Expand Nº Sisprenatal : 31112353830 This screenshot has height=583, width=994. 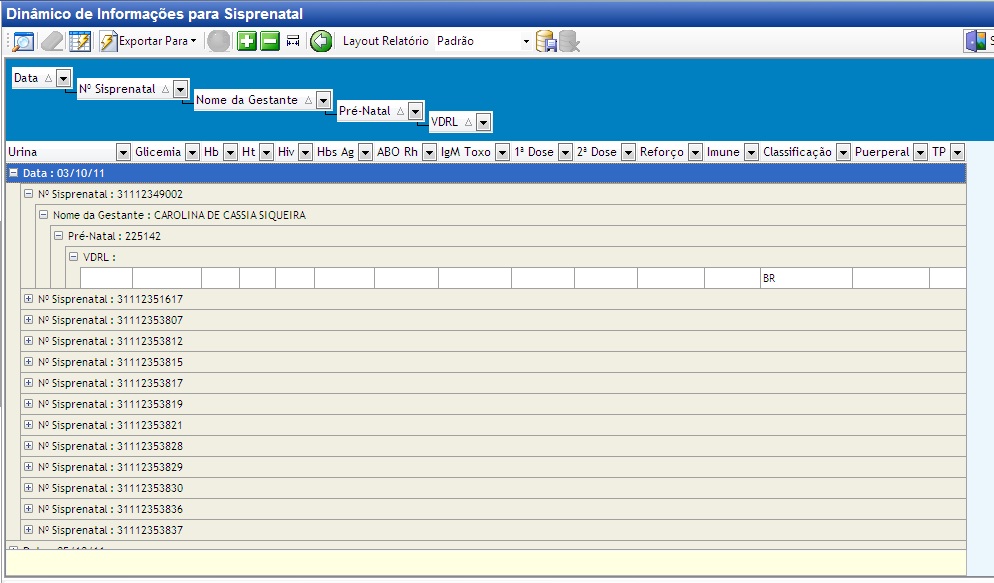tap(29, 487)
